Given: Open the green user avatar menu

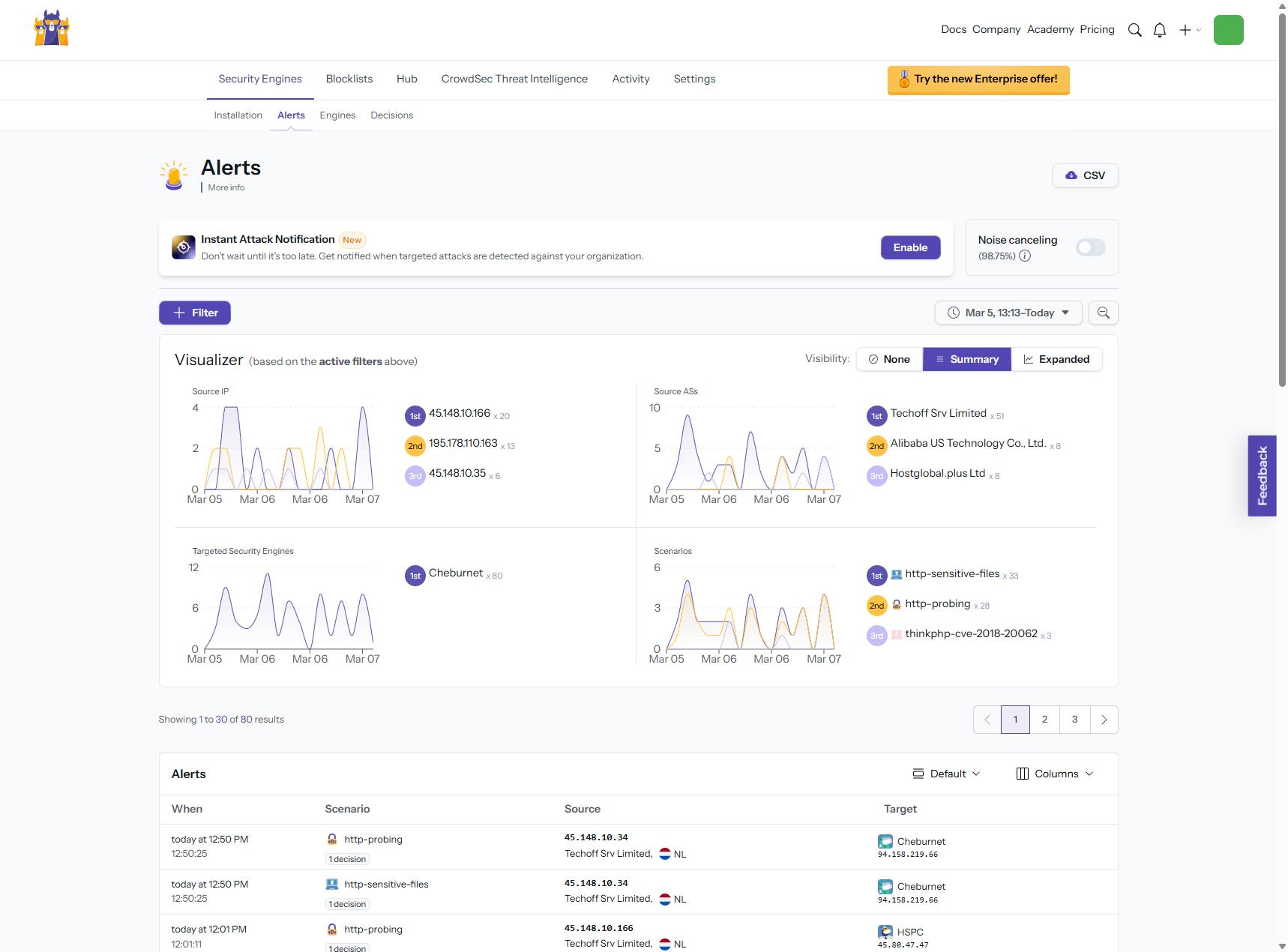Looking at the screenshot, I should click(x=1228, y=30).
